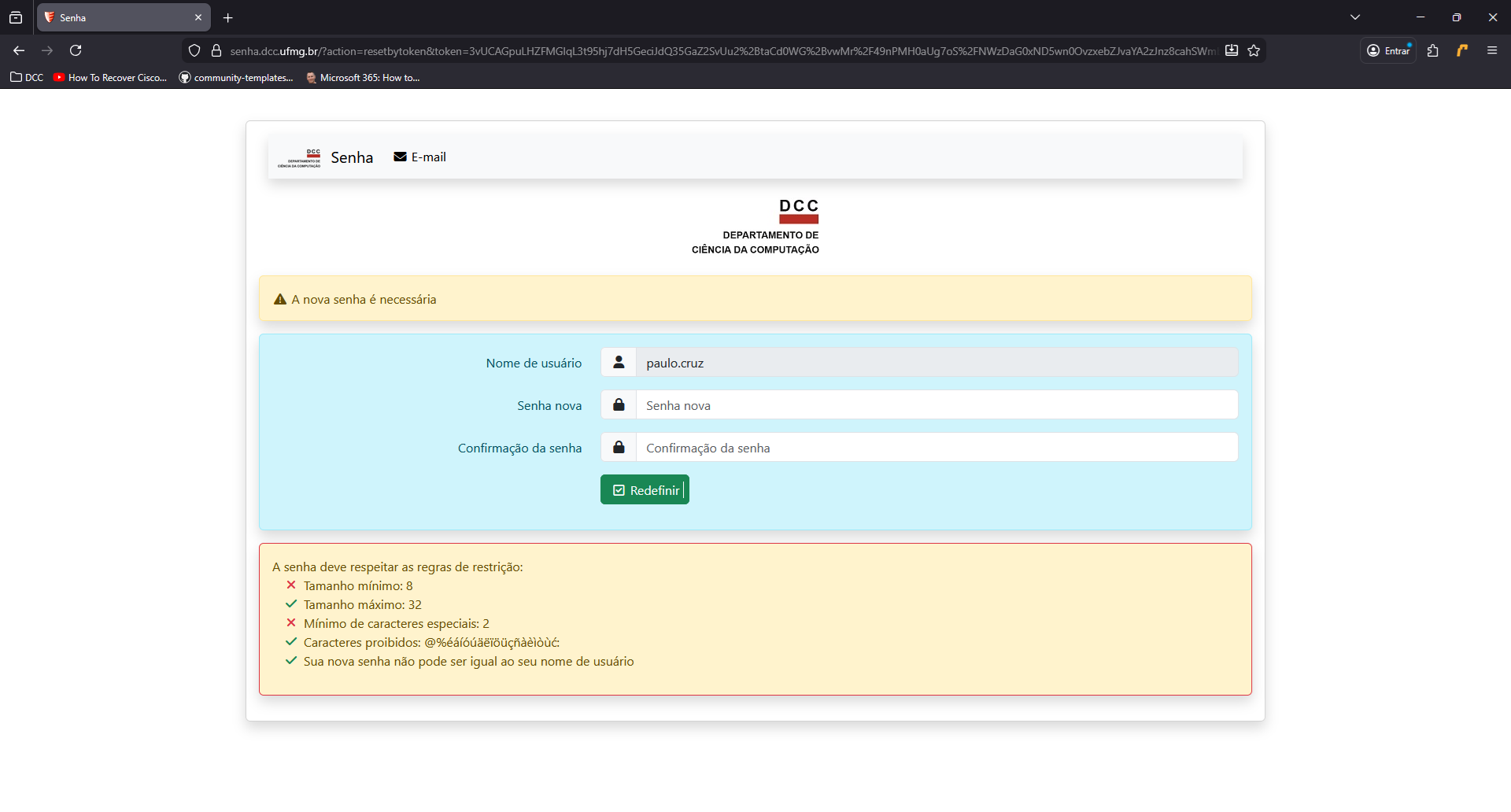Viewport: 1511px width, 812px height.
Task: Click the Confirmação da senha field
Action: tap(936, 448)
